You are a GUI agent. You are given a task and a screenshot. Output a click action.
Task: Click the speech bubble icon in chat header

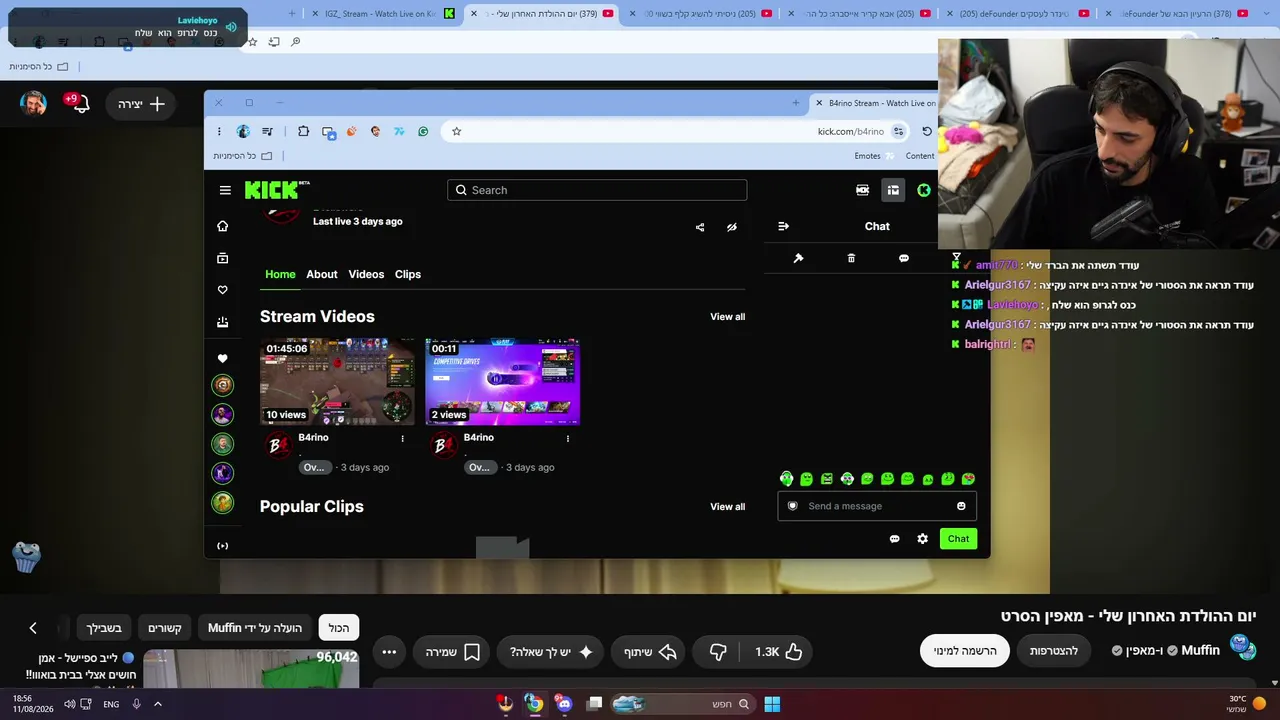pyautogui.click(x=904, y=258)
